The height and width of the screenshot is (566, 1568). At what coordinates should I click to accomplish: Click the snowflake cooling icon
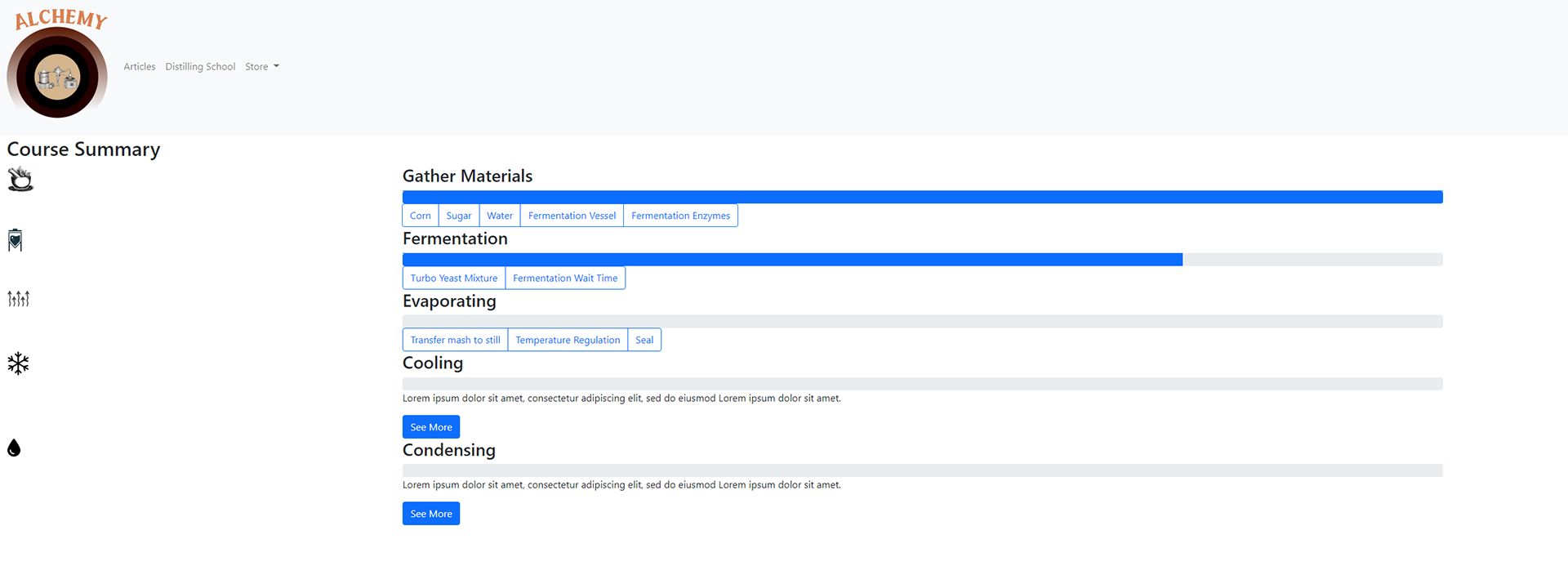click(18, 363)
